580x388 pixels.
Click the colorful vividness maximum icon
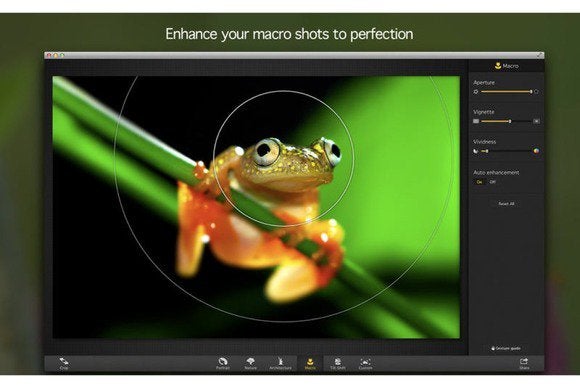pyautogui.click(x=536, y=151)
